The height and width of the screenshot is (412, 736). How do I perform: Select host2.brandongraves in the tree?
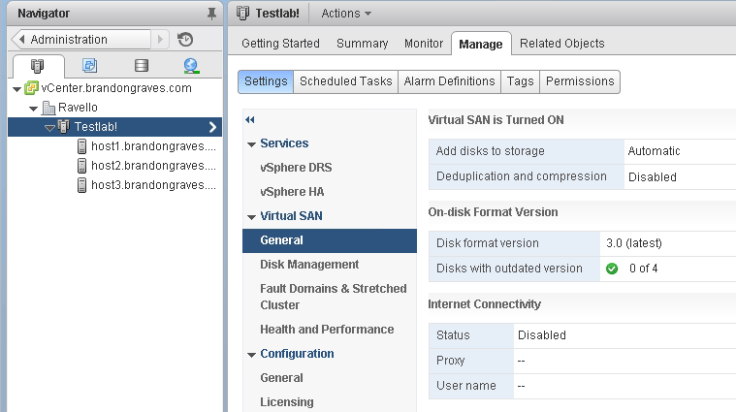pyautogui.click(x=153, y=166)
